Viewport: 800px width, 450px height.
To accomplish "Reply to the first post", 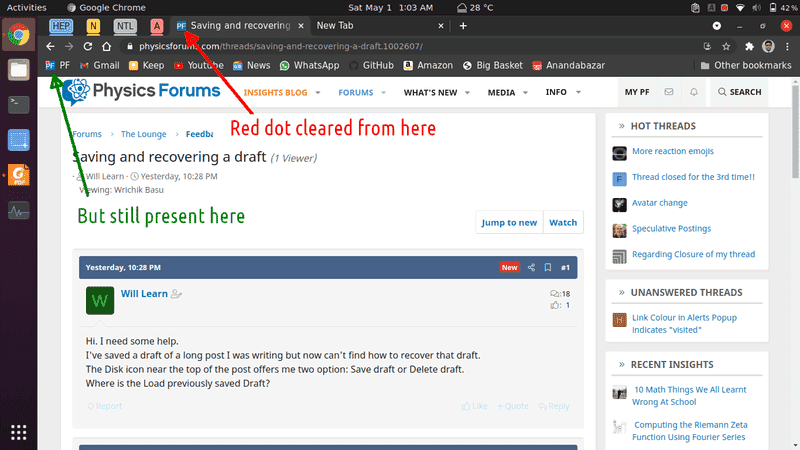I will pos(554,406).
